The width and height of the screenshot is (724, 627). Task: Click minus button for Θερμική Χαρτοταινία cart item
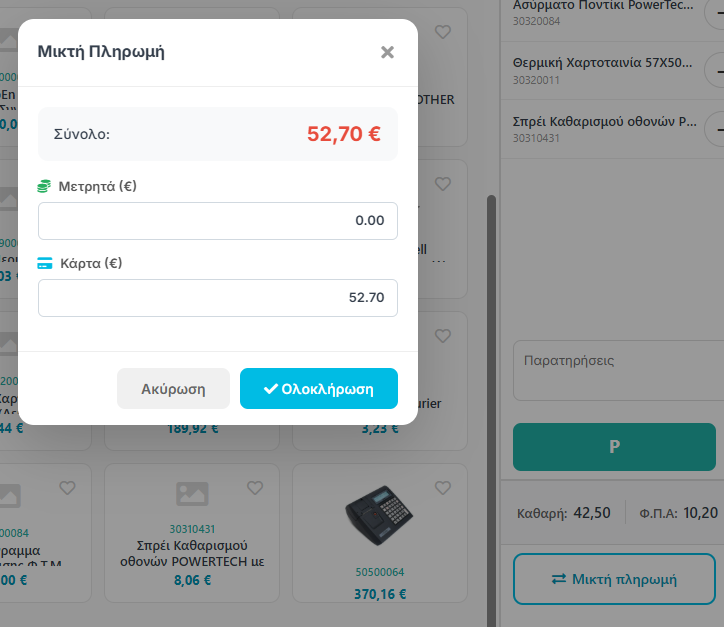coord(717,70)
